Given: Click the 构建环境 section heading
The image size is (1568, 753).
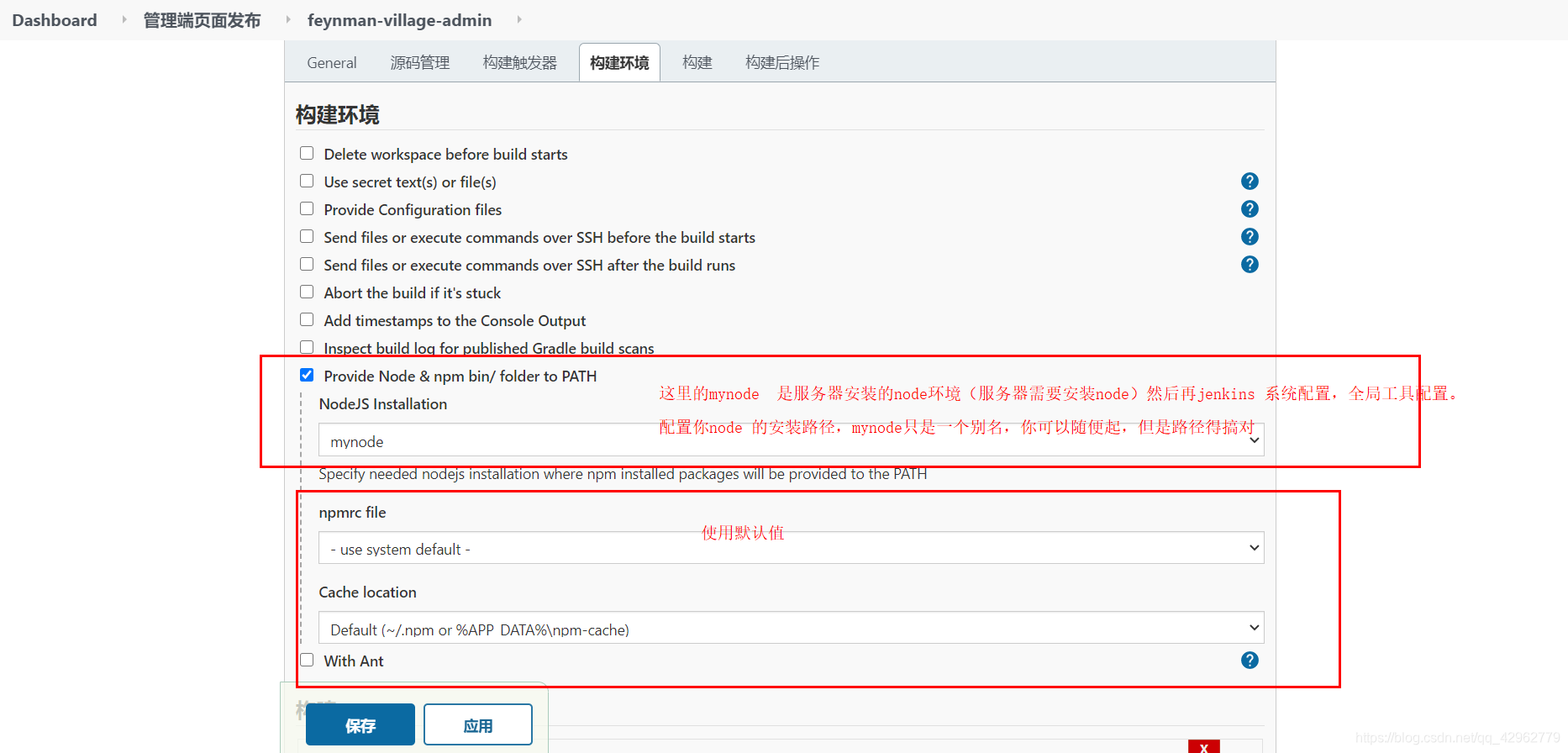Looking at the screenshot, I should coord(338,114).
